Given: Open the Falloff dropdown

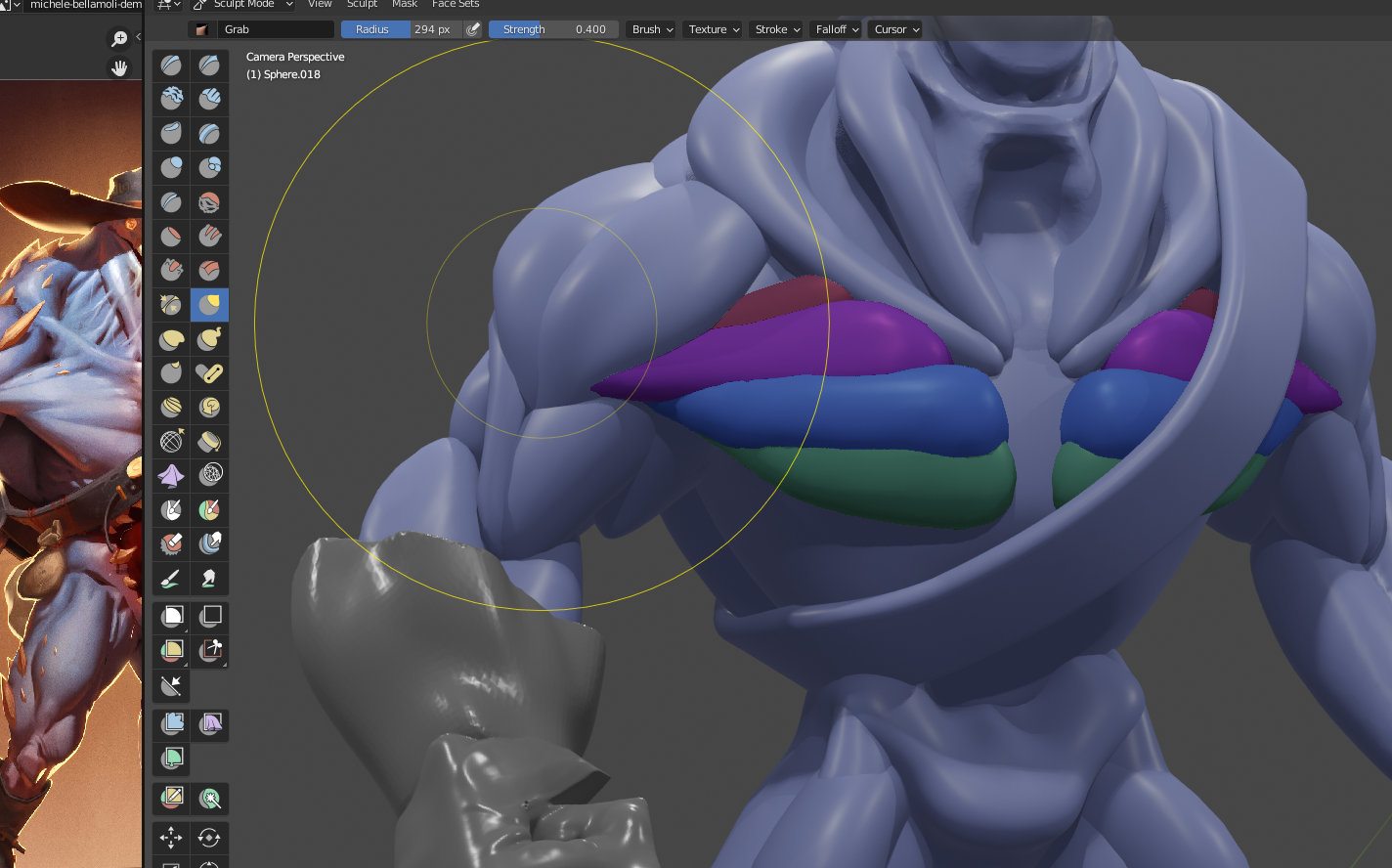Looking at the screenshot, I should [x=837, y=29].
